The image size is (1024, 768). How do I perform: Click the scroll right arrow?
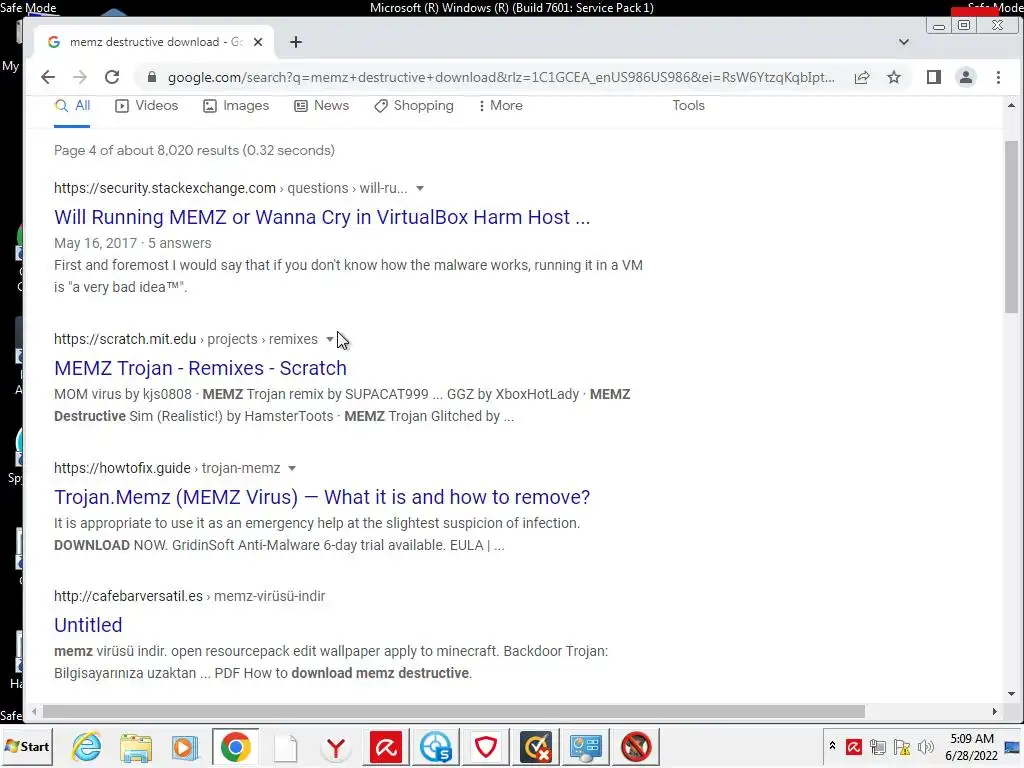pyautogui.click(x=994, y=711)
